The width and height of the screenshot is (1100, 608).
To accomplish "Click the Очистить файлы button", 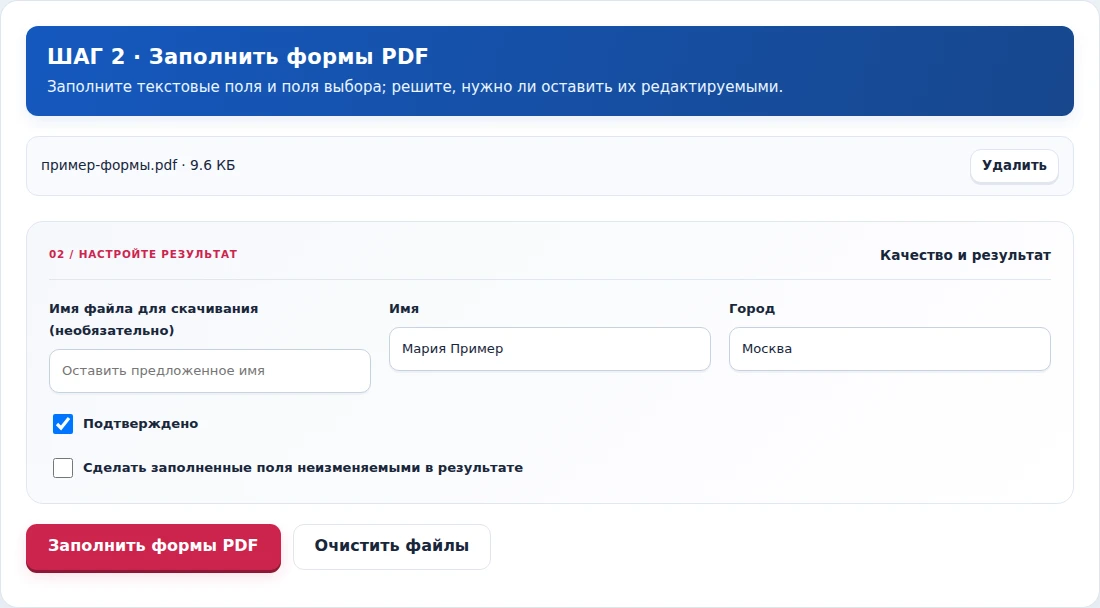I will tap(391, 546).
